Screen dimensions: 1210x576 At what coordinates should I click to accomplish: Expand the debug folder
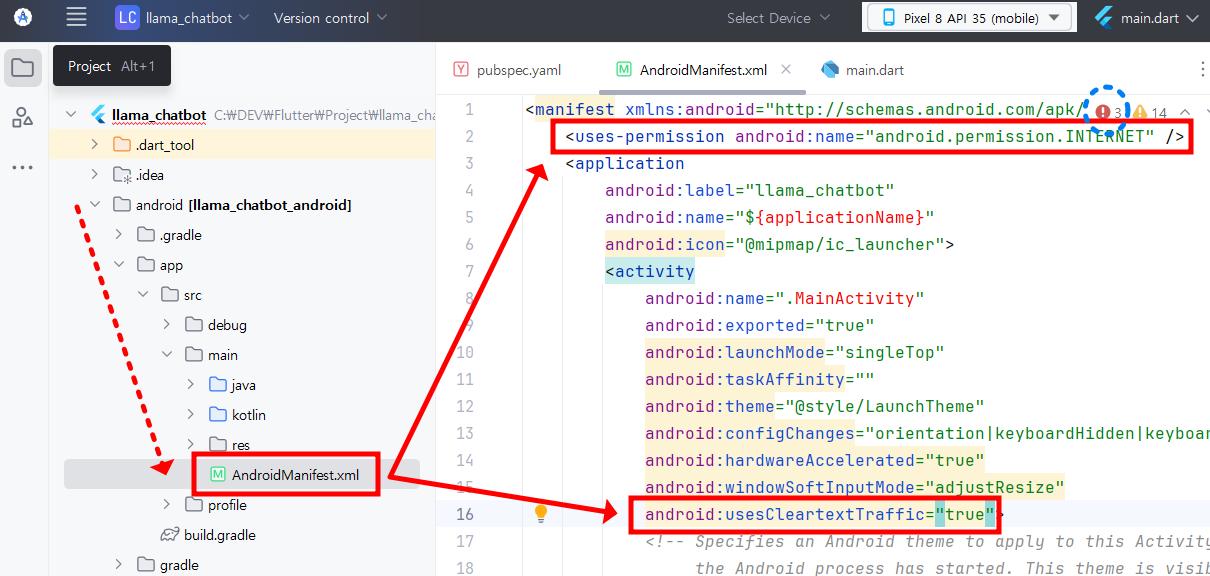pyautogui.click(x=167, y=325)
